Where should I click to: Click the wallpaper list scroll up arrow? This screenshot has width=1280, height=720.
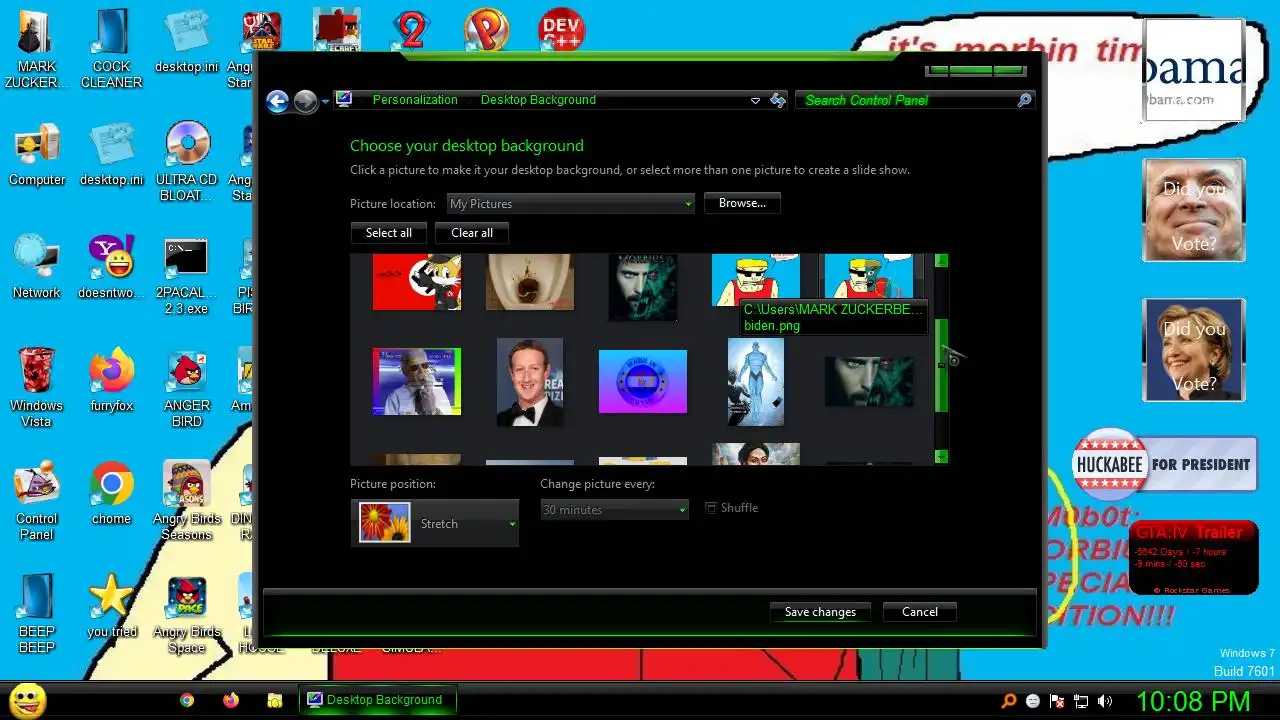[x=941, y=261]
